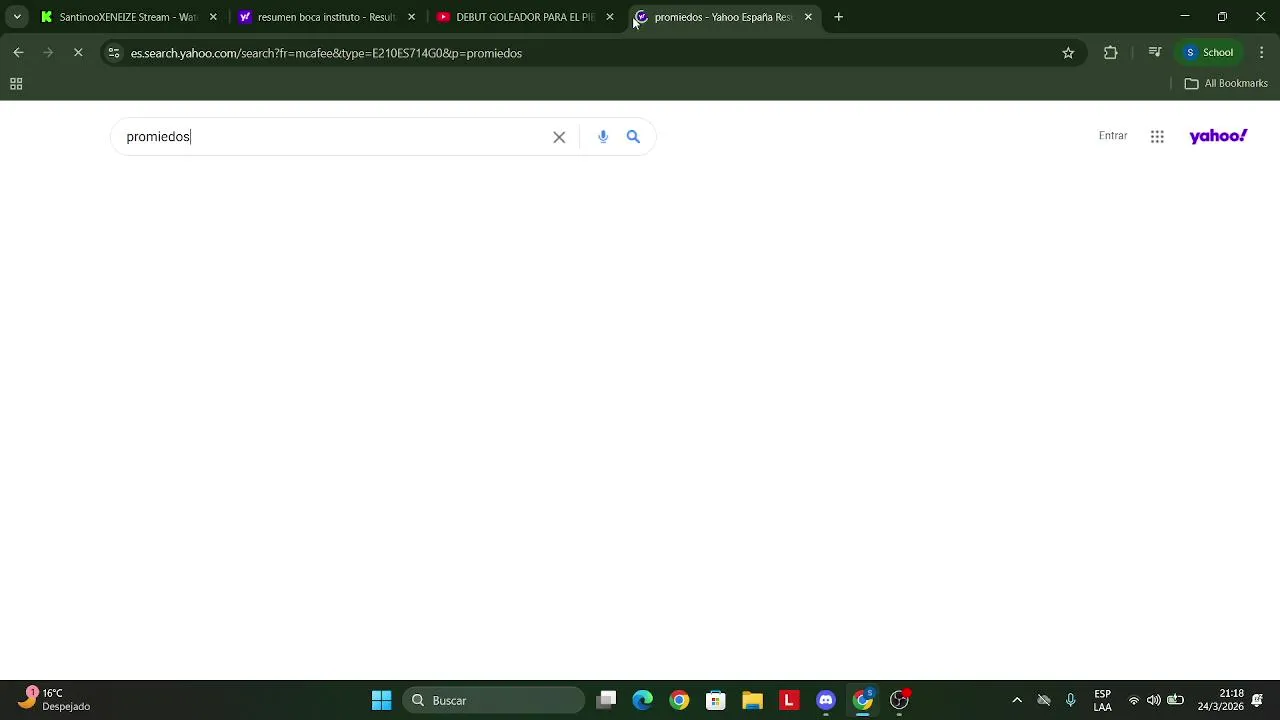The image size is (1280, 720).
Task: Start voice search with microphone
Action: pyautogui.click(x=603, y=137)
